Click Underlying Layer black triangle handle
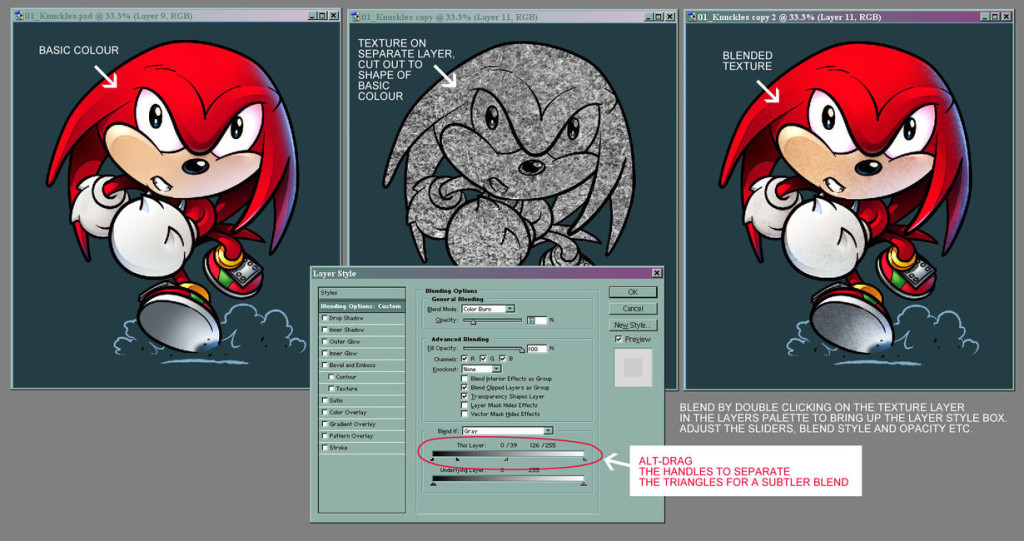 pos(434,484)
